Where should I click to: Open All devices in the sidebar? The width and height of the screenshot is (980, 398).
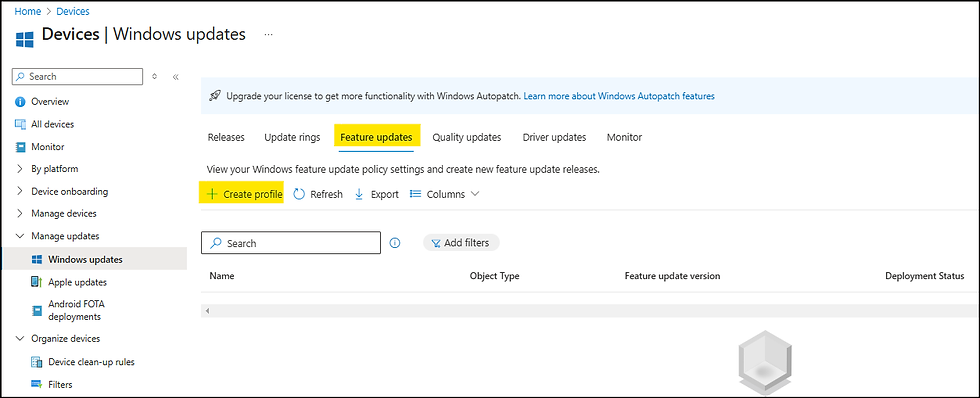coord(52,124)
